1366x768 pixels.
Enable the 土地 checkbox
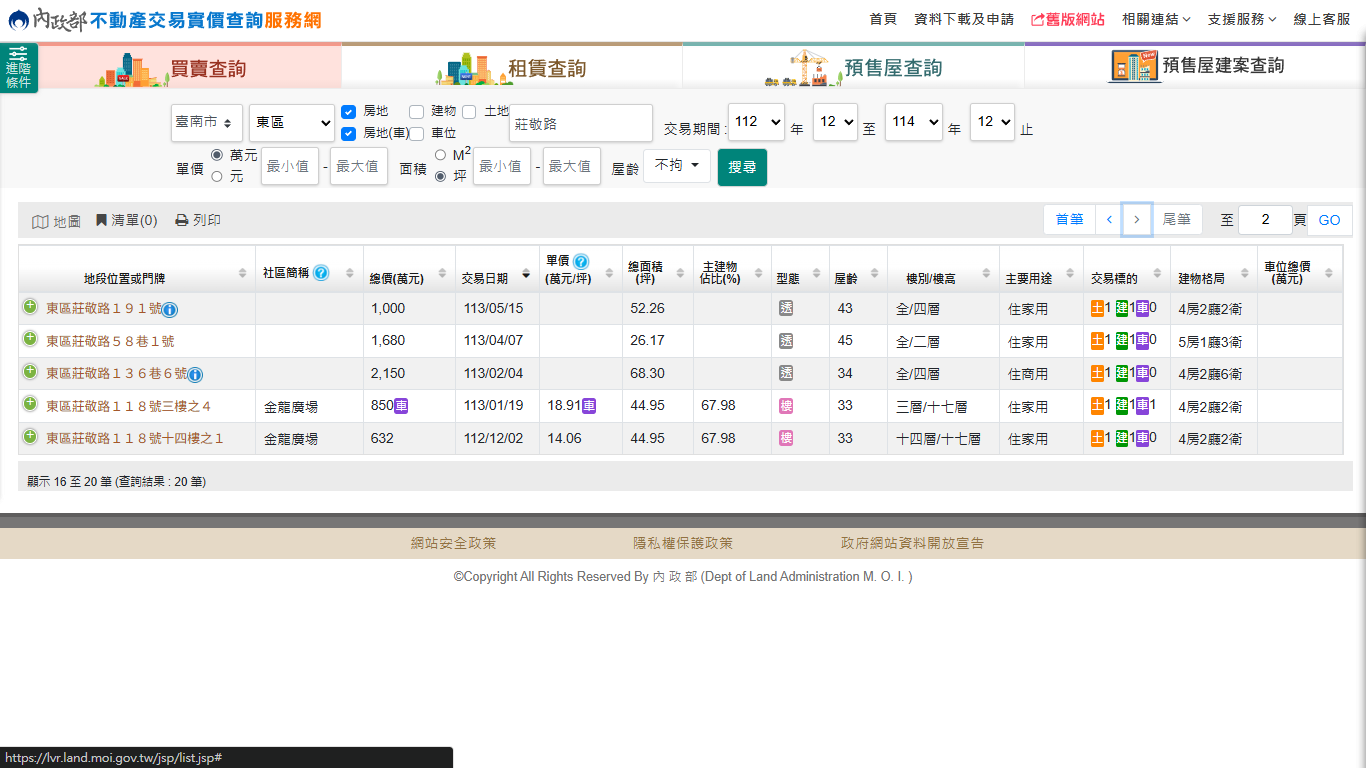469,112
